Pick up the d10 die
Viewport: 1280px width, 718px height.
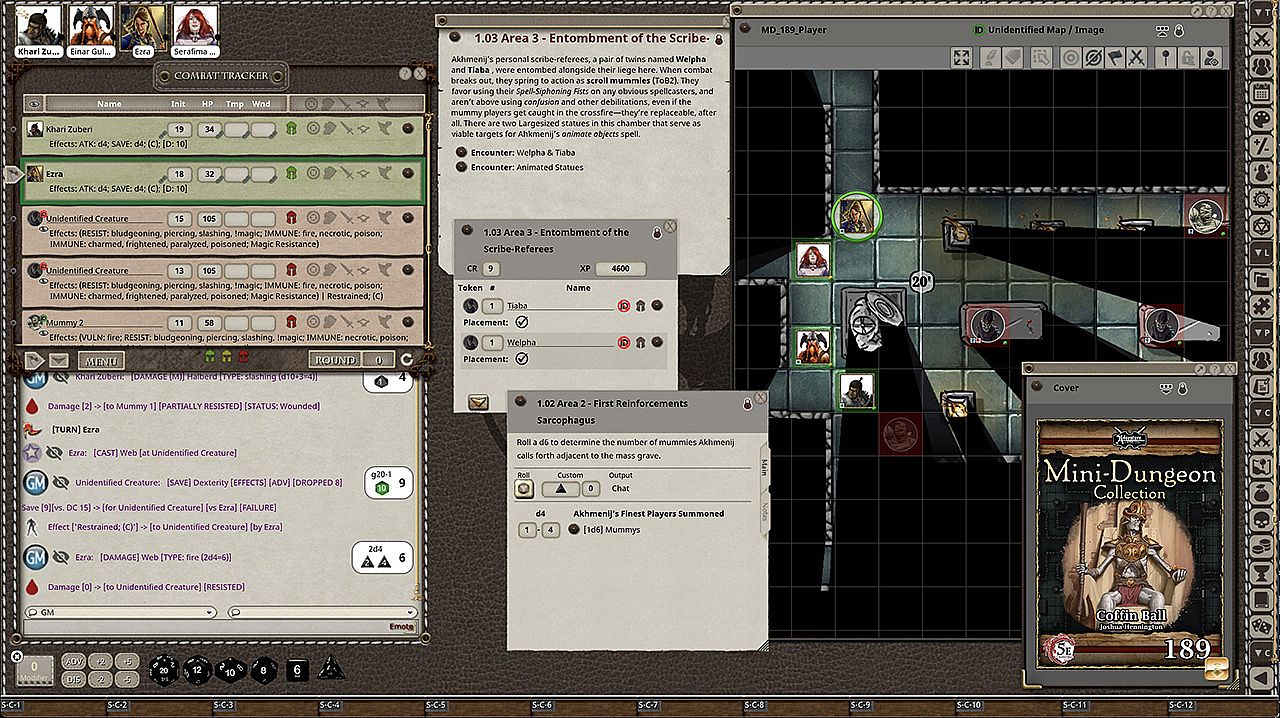coord(230,671)
